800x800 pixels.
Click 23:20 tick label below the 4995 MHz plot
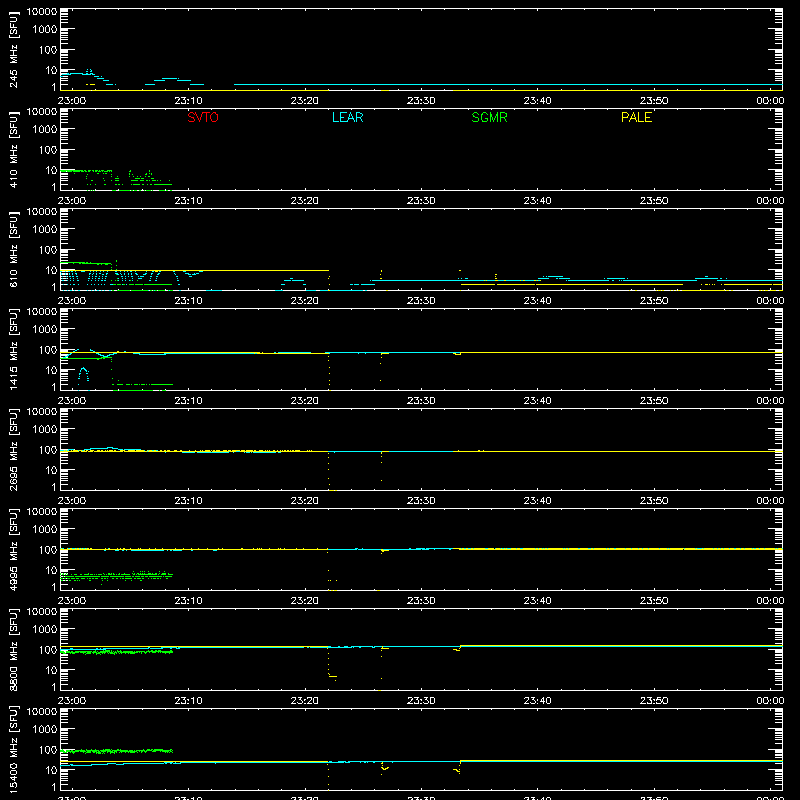point(305,601)
